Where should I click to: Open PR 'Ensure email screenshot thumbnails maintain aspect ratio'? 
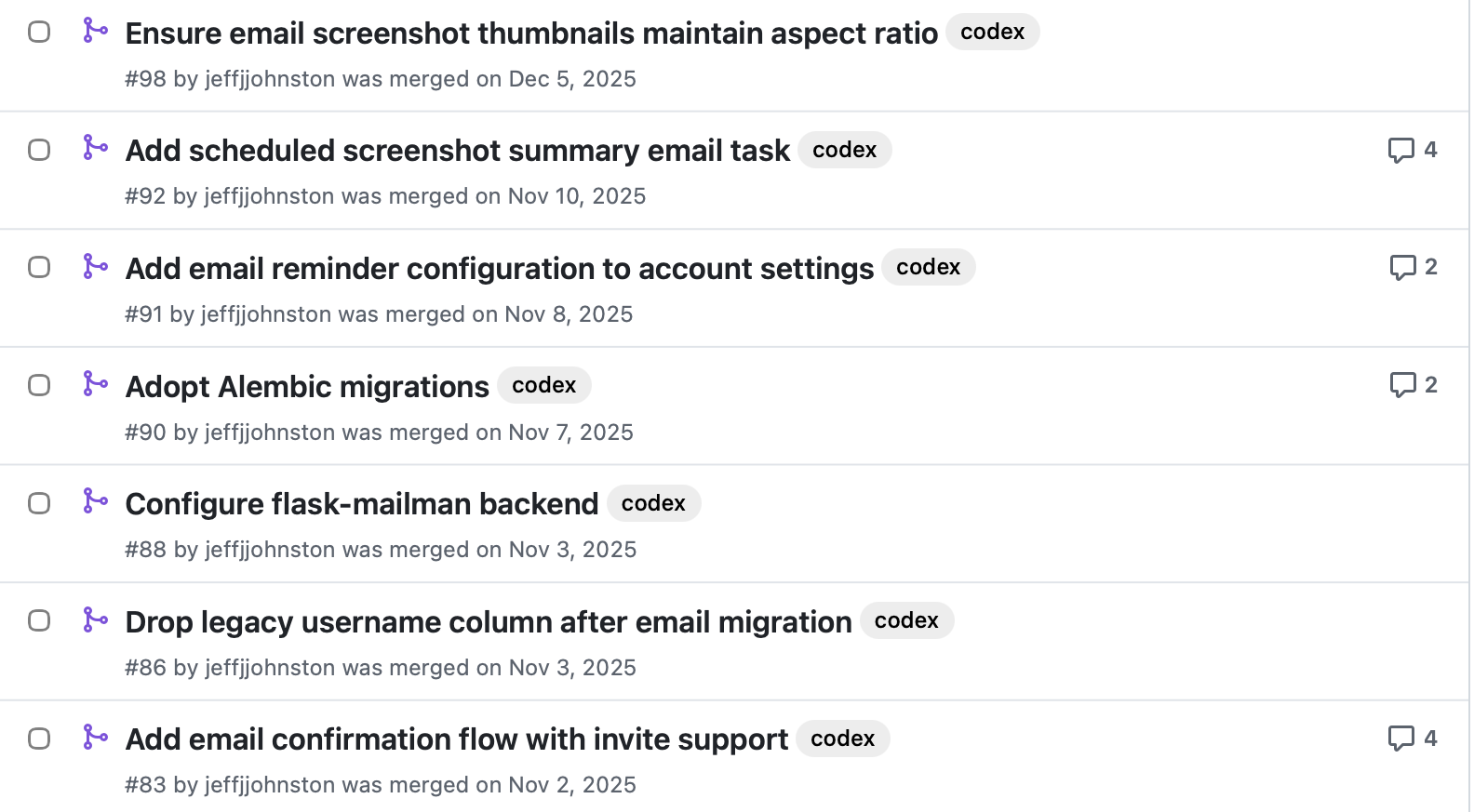[x=531, y=33]
